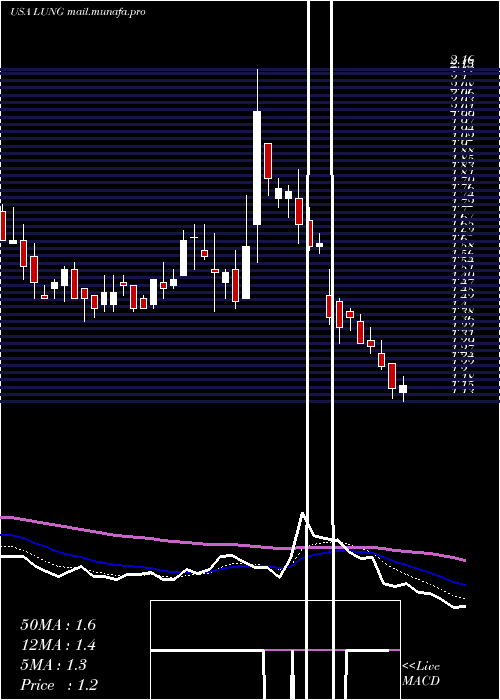Click the 'Price : 1.2' label
This screenshot has height=700, width=500.
pyautogui.click(x=59, y=685)
